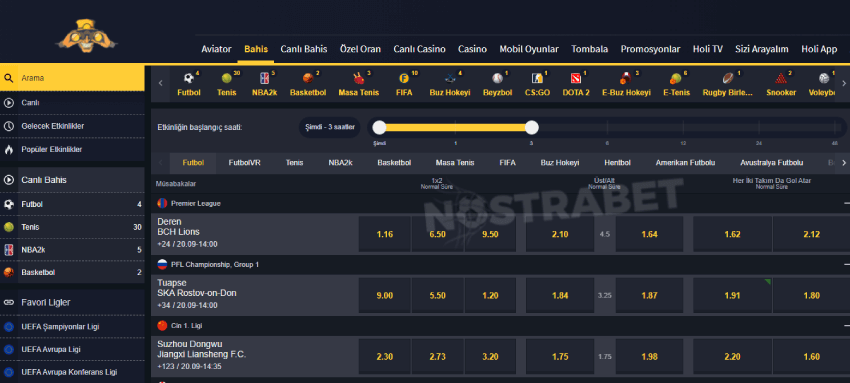Screen dimensions: 850x383
Task: Open the Canlı Casino menu item
Action: tap(419, 49)
